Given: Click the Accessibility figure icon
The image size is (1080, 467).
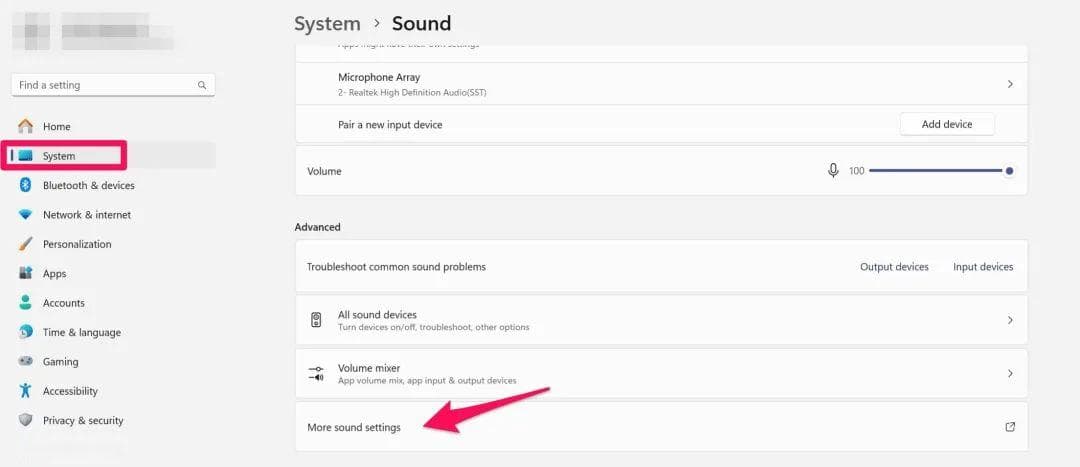Looking at the screenshot, I should click(x=25, y=391).
